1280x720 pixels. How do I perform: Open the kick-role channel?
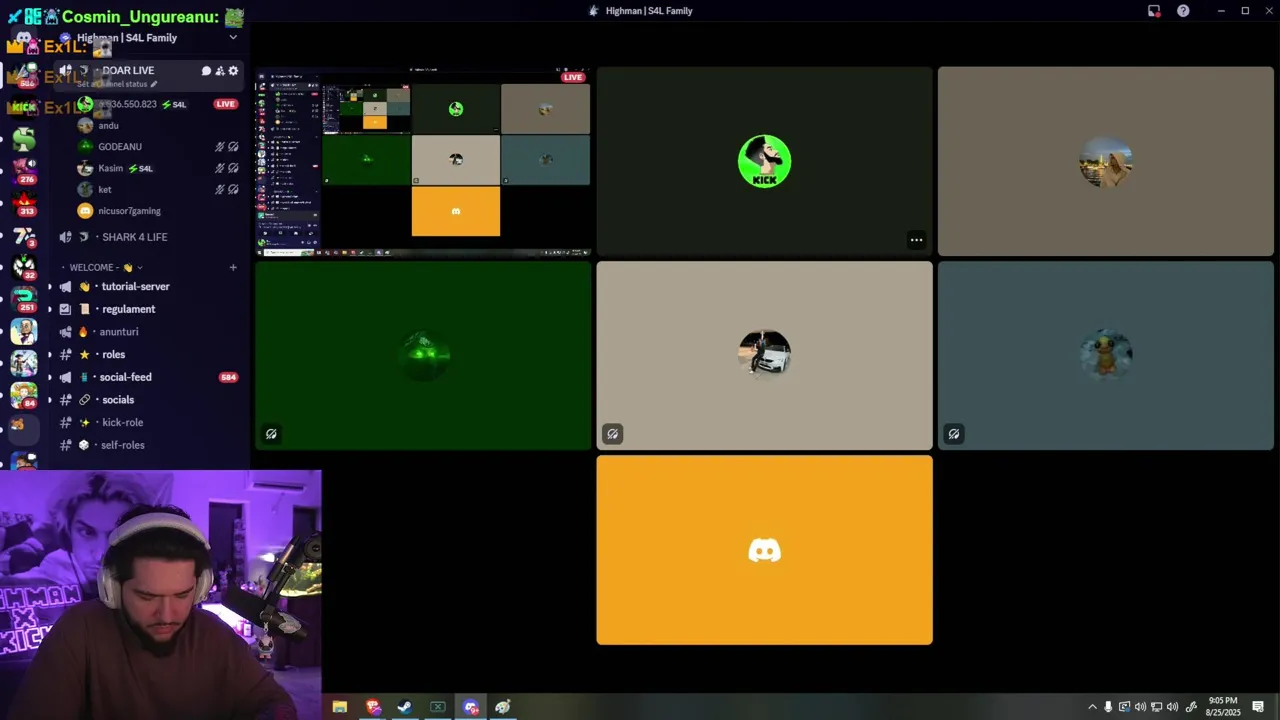point(122,423)
